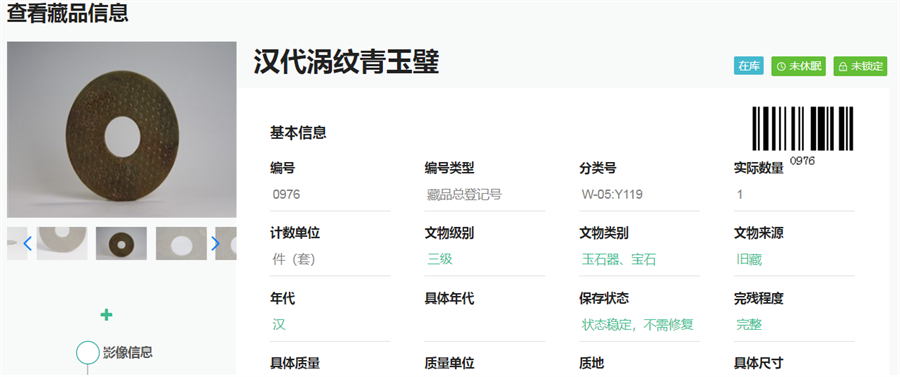The height and width of the screenshot is (377, 900).
Task: Click the 编号类型 field 藏品总登记号
Action: 484,195
